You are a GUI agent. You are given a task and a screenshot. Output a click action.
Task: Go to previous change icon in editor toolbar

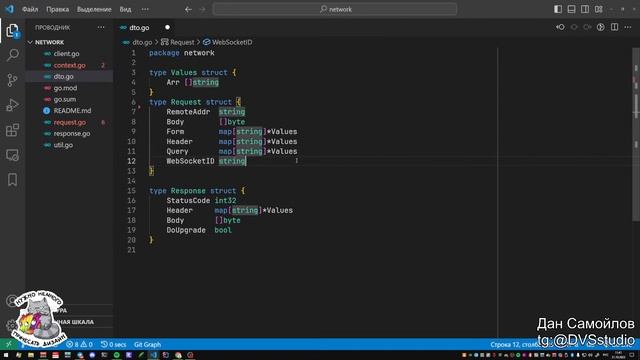pyautogui.click(x=560, y=27)
